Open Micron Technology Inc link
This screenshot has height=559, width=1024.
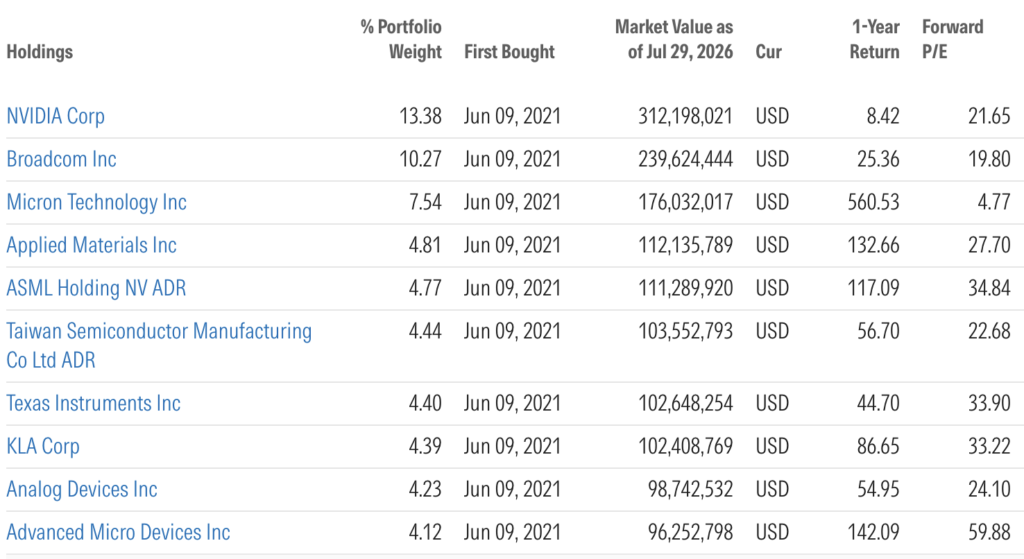(97, 202)
